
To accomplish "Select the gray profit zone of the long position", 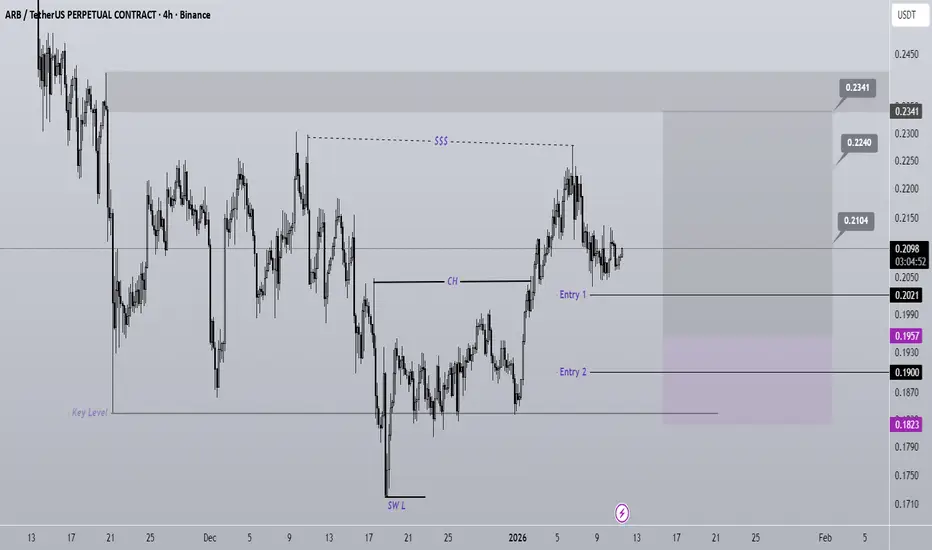I will tap(747, 224).
